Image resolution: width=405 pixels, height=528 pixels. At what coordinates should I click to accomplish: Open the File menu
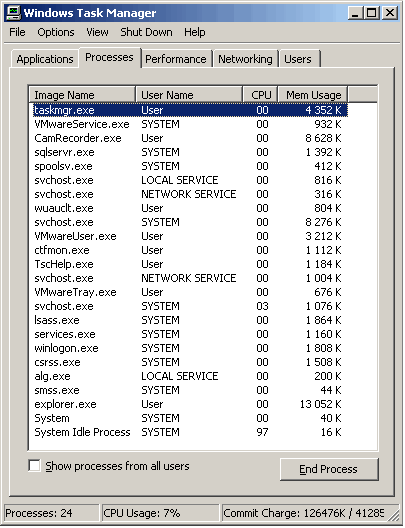coord(17,32)
